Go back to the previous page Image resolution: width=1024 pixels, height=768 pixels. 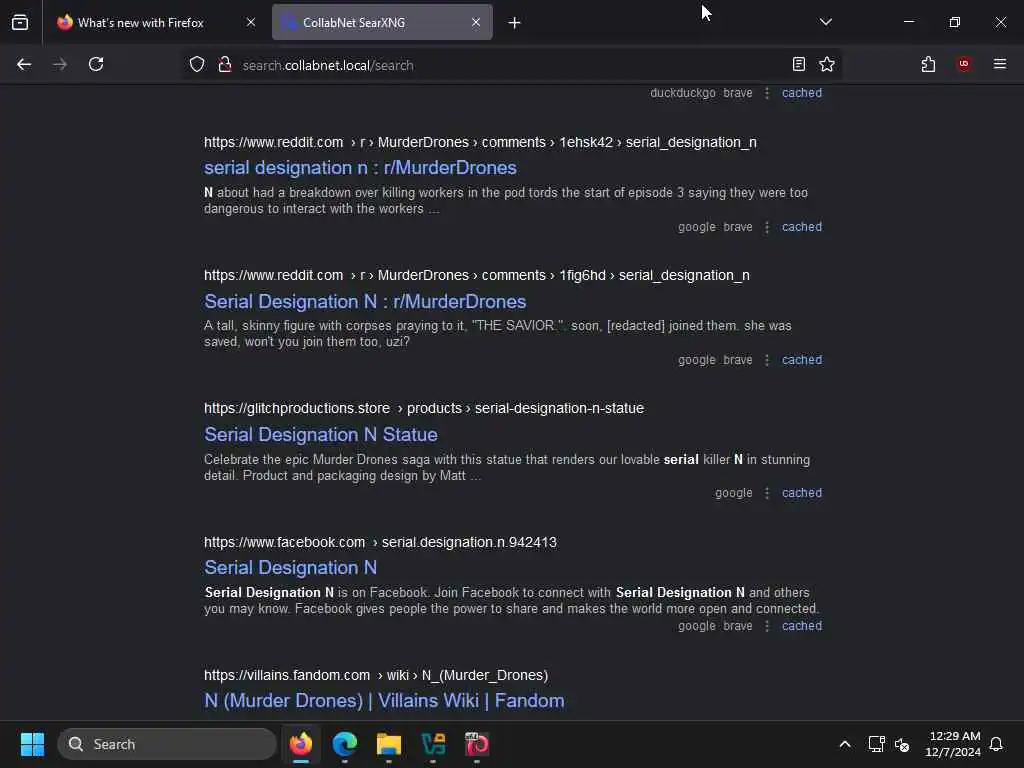click(24, 64)
